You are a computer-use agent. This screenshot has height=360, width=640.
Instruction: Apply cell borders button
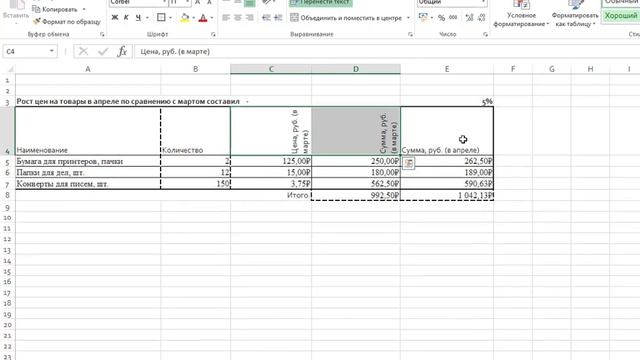click(x=161, y=18)
